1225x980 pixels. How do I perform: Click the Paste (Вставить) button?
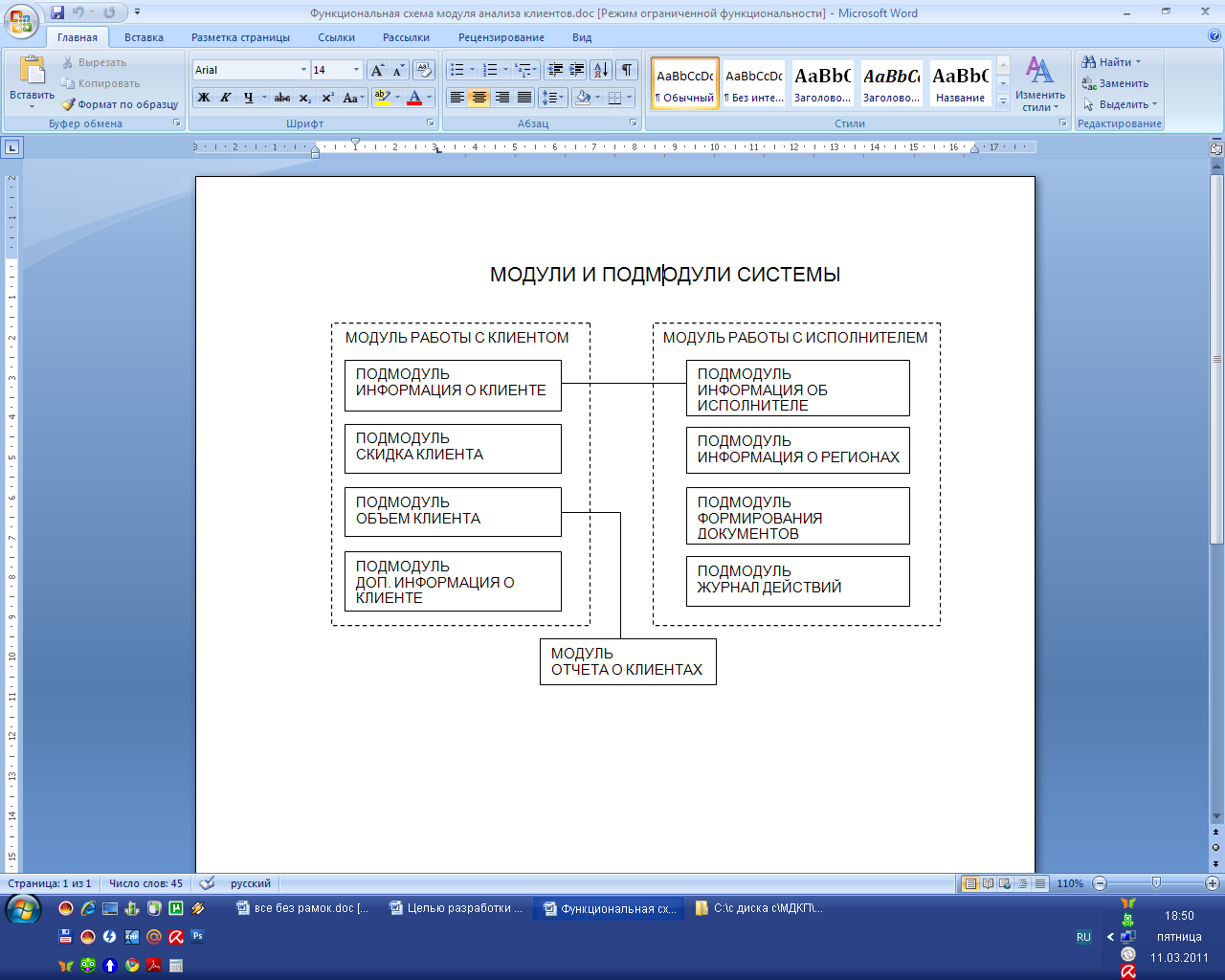32,82
